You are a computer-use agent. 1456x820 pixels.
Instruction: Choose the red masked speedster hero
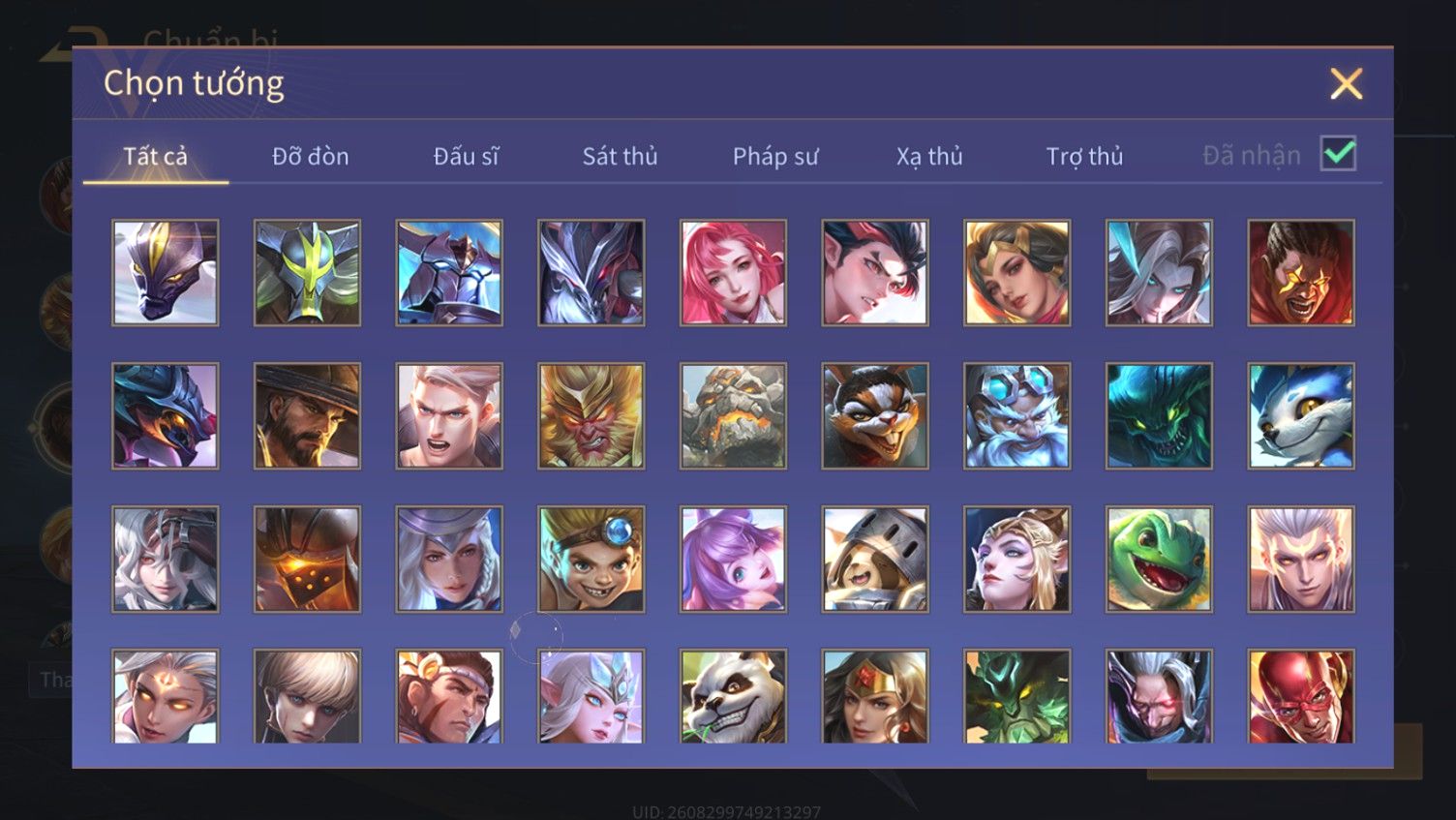point(1301,696)
